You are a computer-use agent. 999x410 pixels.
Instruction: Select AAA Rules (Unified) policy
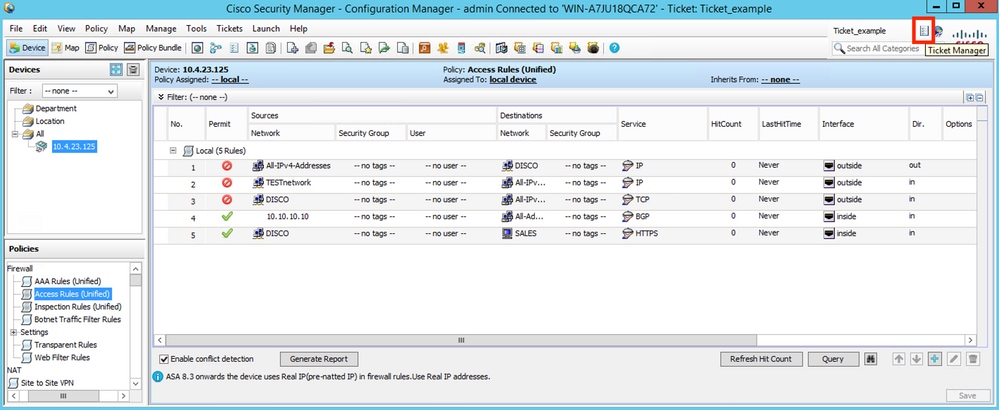pos(68,281)
